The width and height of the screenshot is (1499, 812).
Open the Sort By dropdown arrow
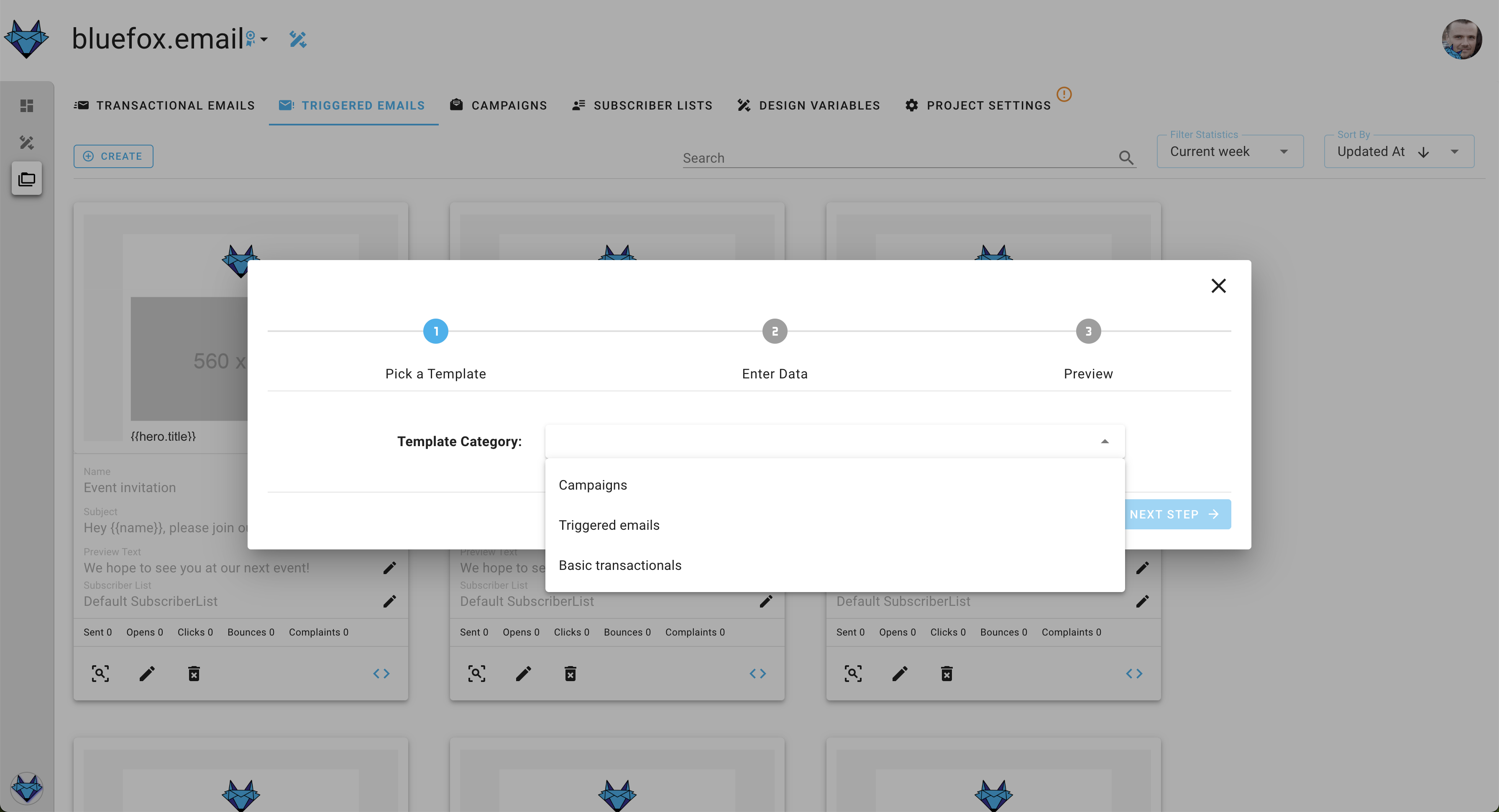(1454, 152)
